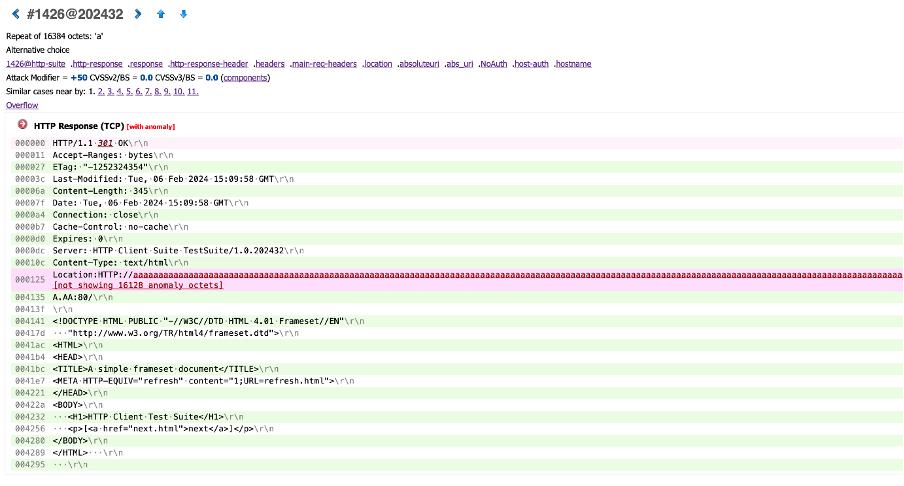
Task: Select the Server header line
Action: [x=457, y=251]
